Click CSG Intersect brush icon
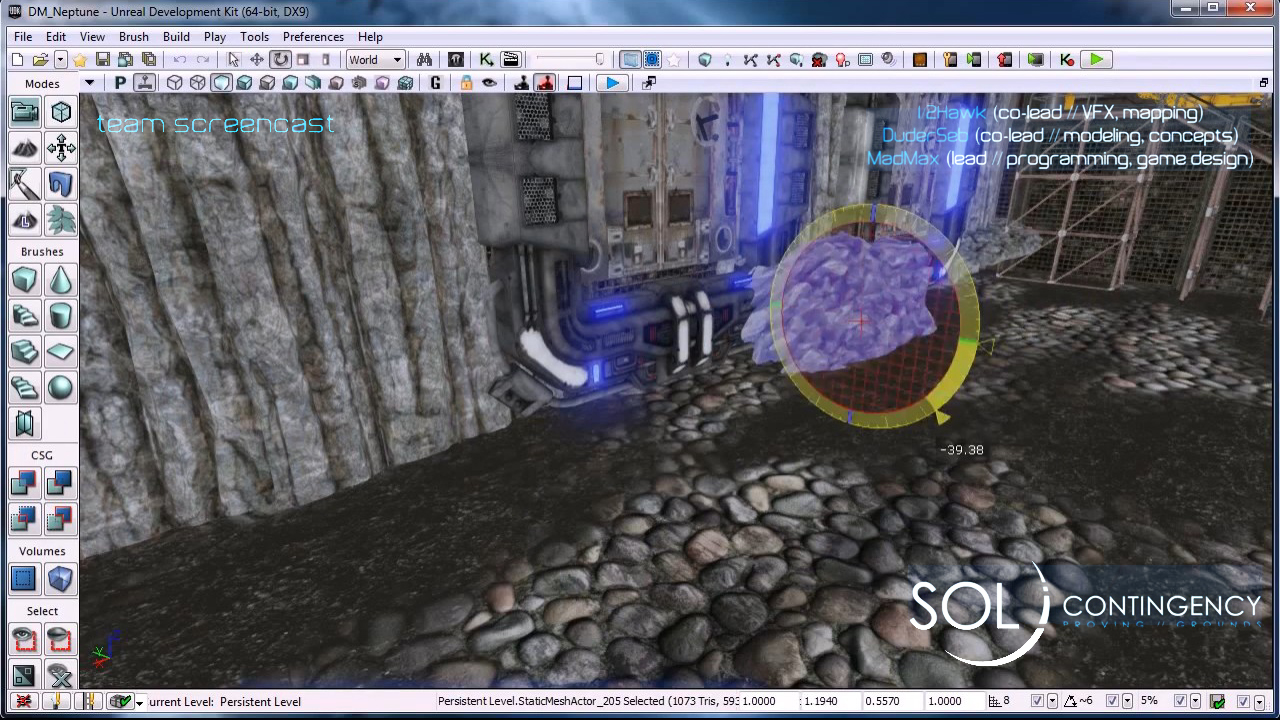Screen dimensions: 1280x720 pyautogui.click(x=24, y=519)
